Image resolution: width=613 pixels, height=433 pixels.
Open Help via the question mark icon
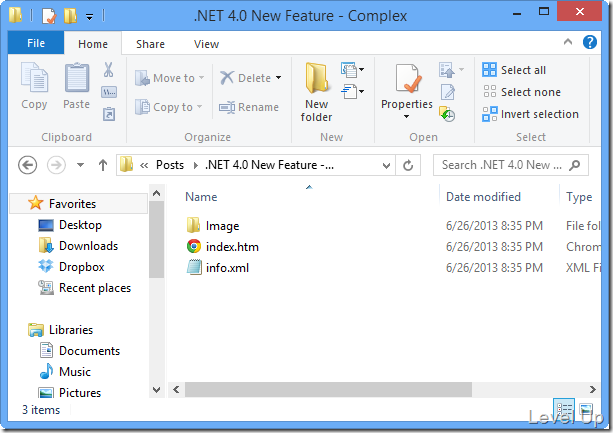590,42
